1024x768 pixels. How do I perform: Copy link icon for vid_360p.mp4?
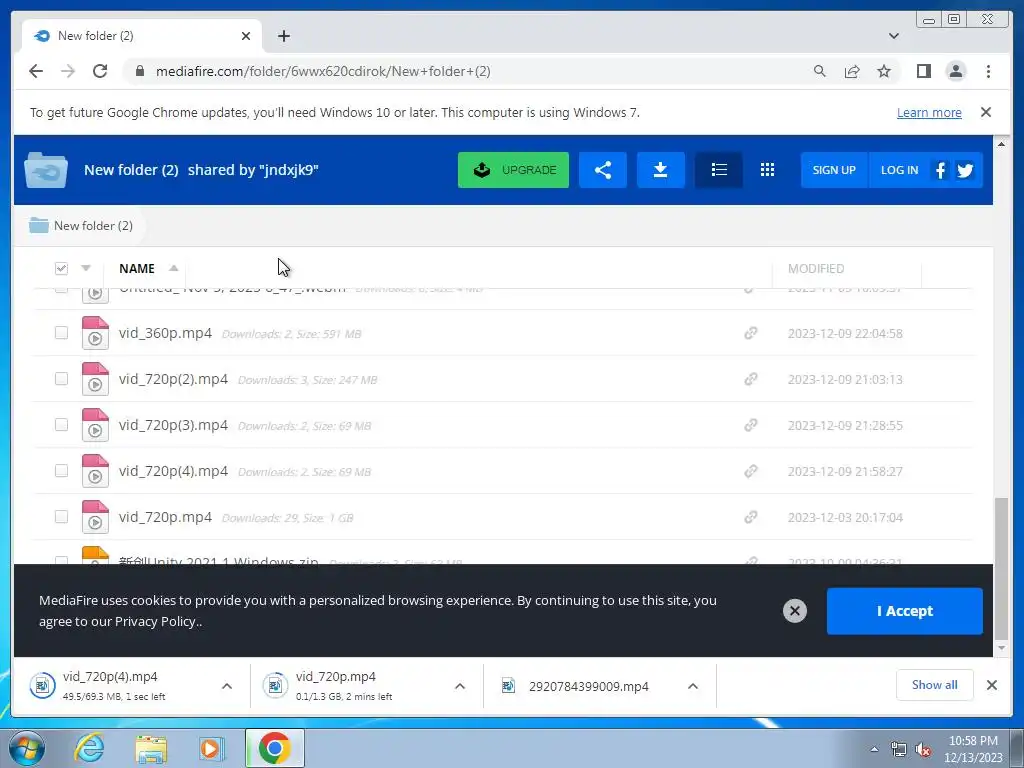point(750,333)
